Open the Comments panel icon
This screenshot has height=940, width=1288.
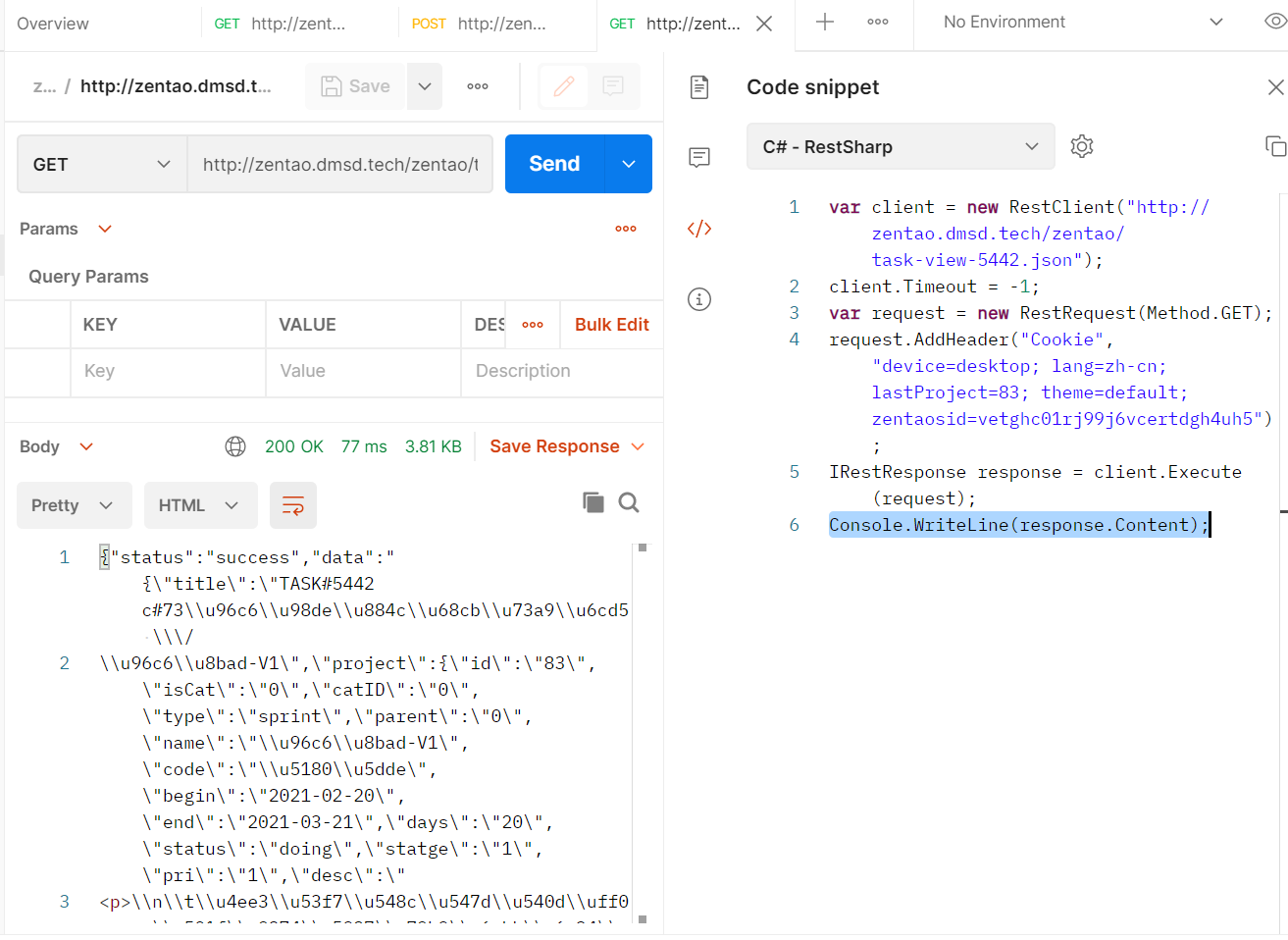[x=699, y=157]
